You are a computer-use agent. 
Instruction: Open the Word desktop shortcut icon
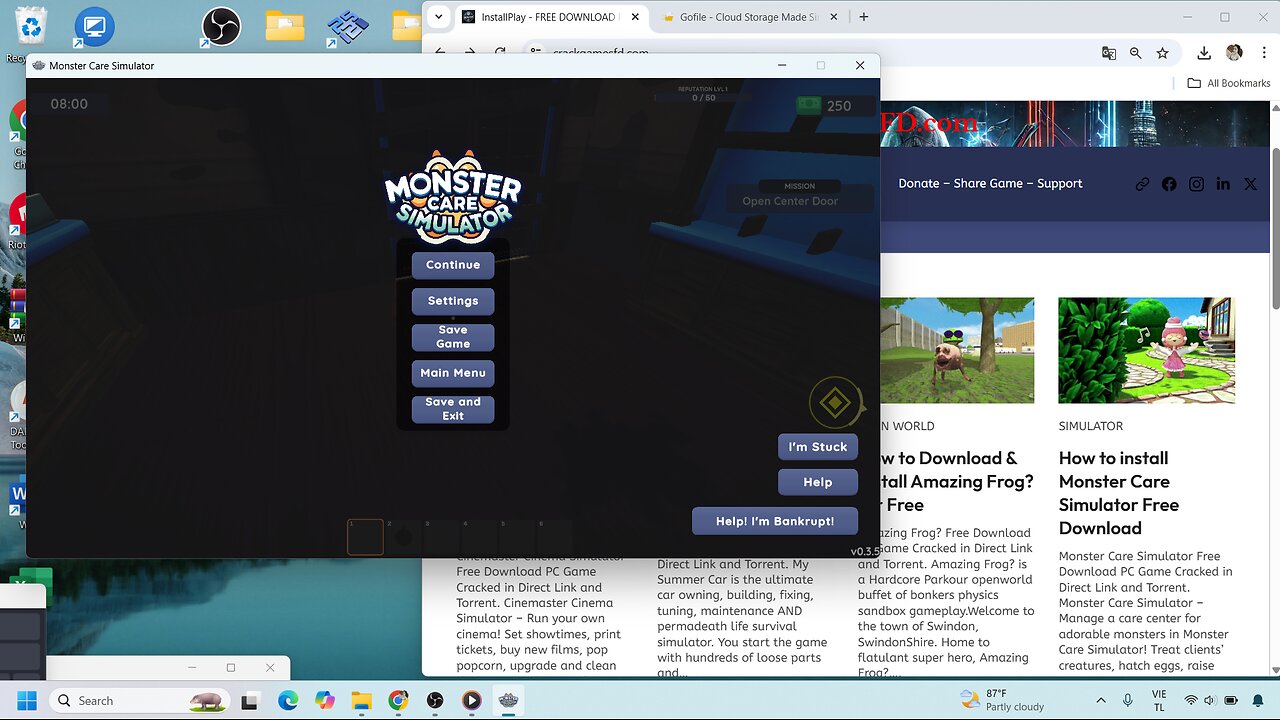click(x=17, y=496)
